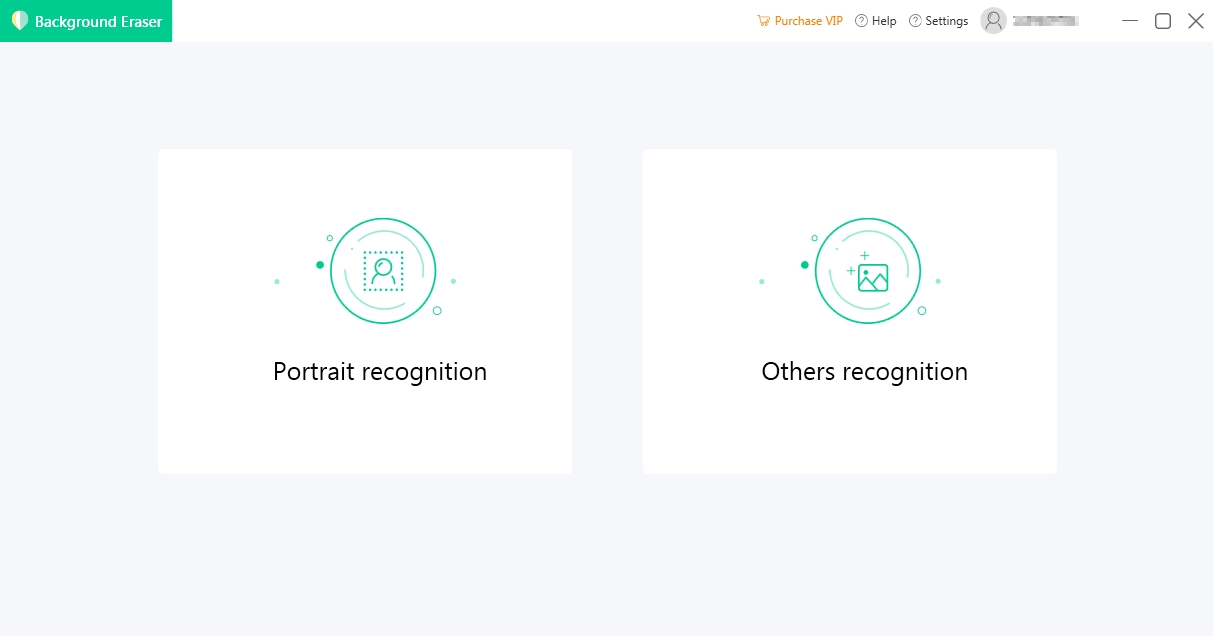Click the Others recognition text label
This screenshot has height=636, width=1213.
click(x=864, y=372)
